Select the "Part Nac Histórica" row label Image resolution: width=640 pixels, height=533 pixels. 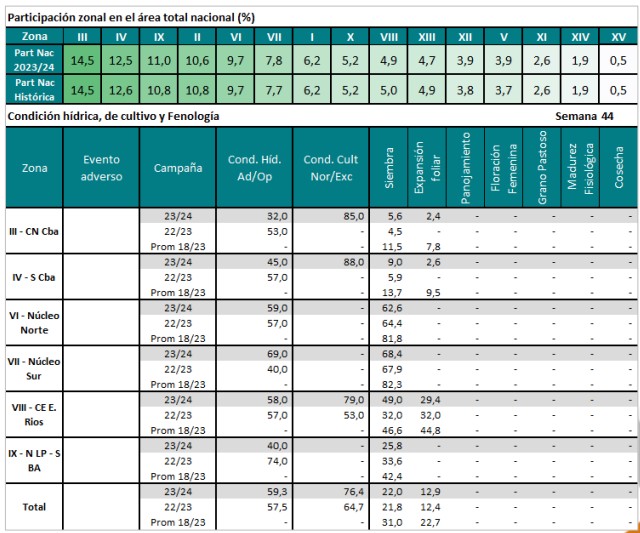[x=35, y=89]
